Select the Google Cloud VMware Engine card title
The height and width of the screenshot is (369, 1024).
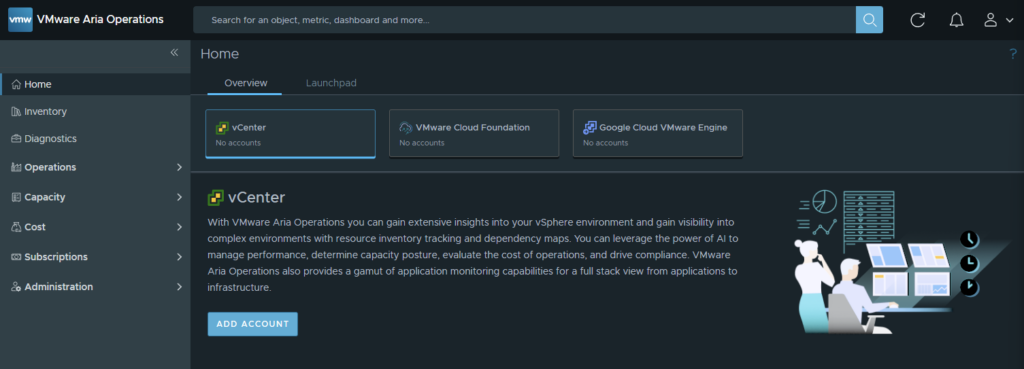[664, 128]
